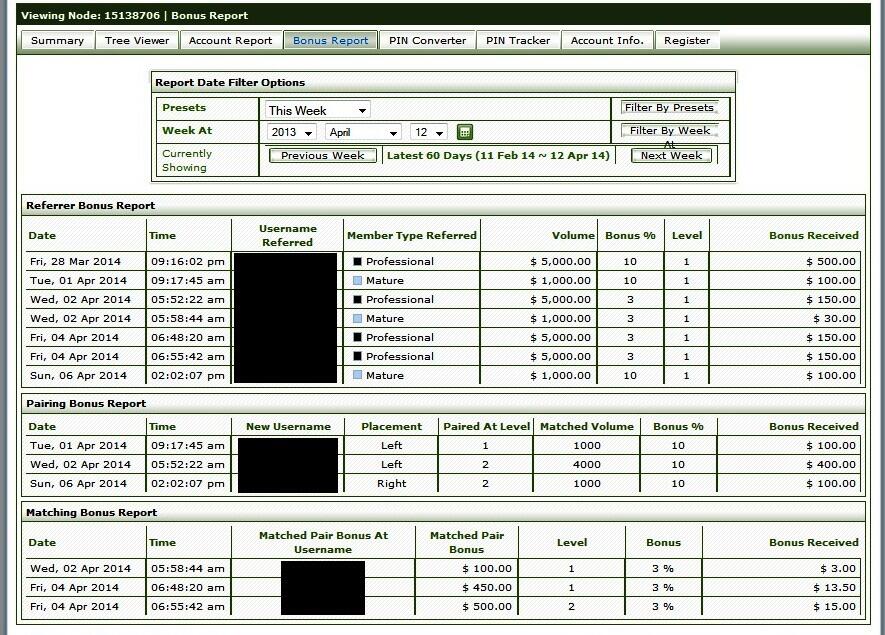Click matched volume 4000 cell
Image resolution: width=885 pixels, height=635 pixels.
pyautogui.click(x=586, y=465)
